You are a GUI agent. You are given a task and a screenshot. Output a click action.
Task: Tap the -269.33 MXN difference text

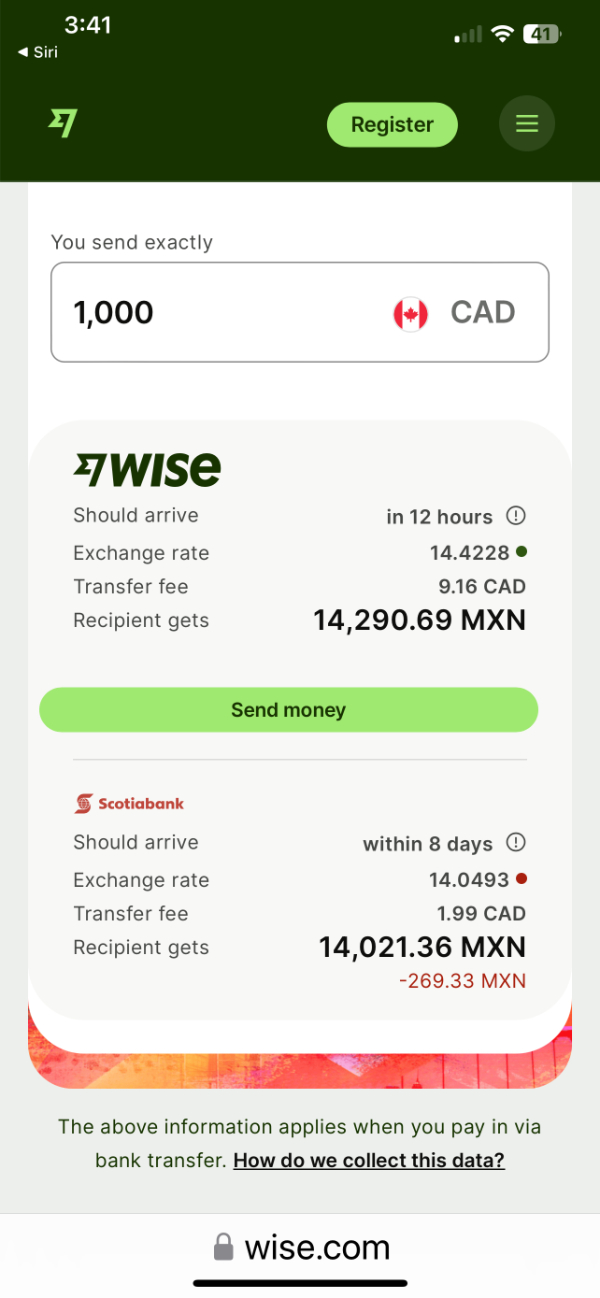[x=462, y=981]
